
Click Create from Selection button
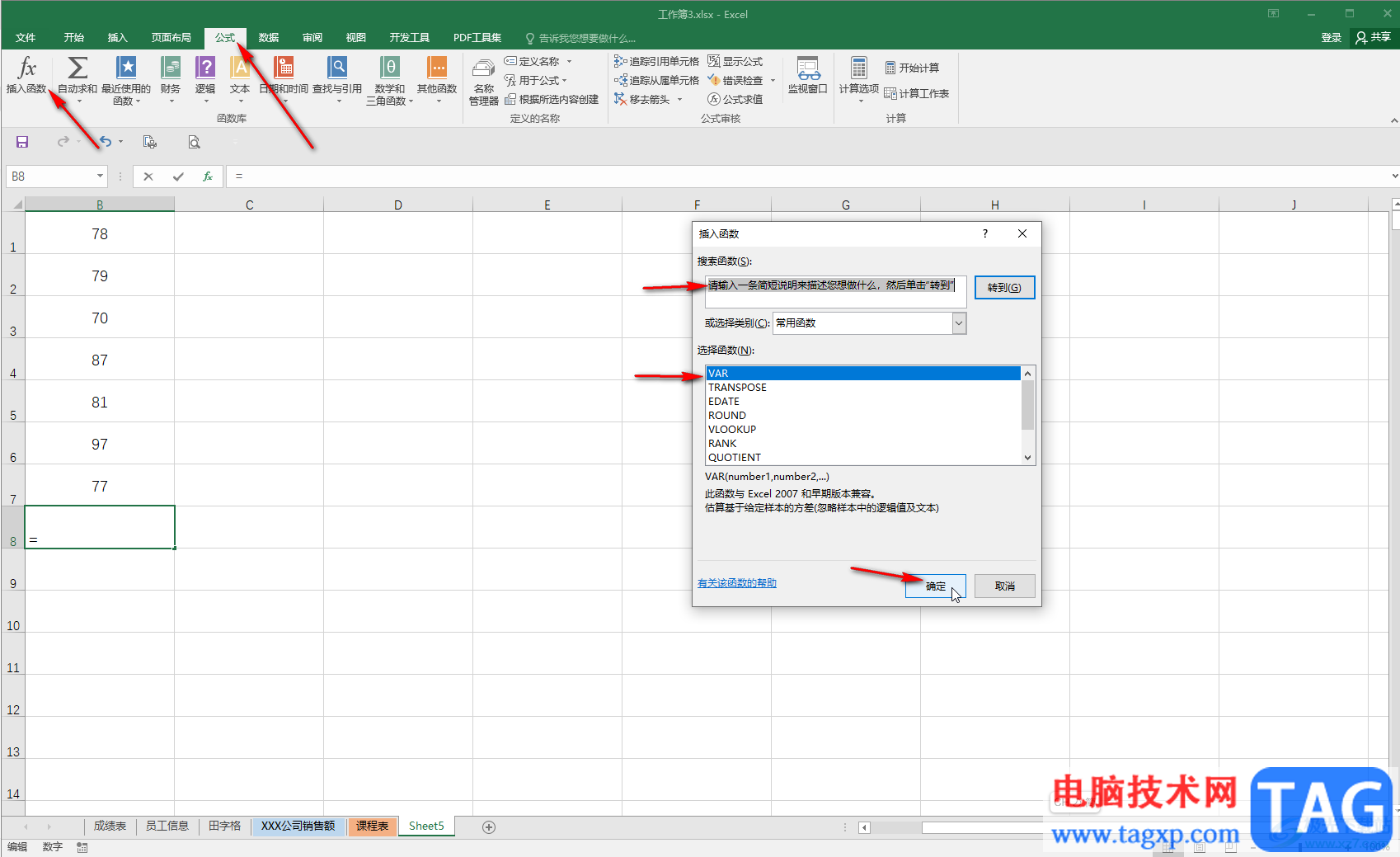pos(552,99)
